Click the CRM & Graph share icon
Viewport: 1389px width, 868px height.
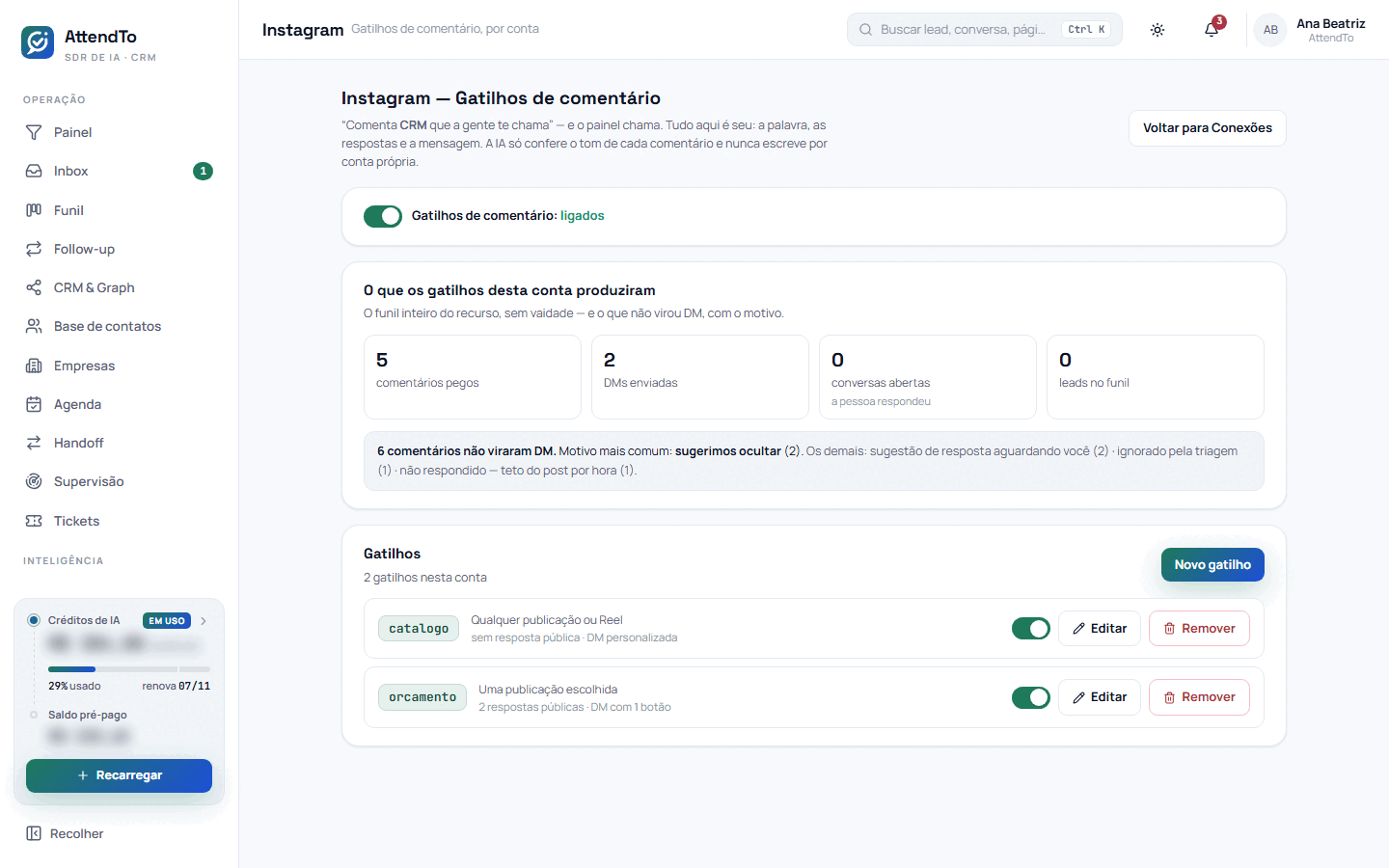(34, 287)
